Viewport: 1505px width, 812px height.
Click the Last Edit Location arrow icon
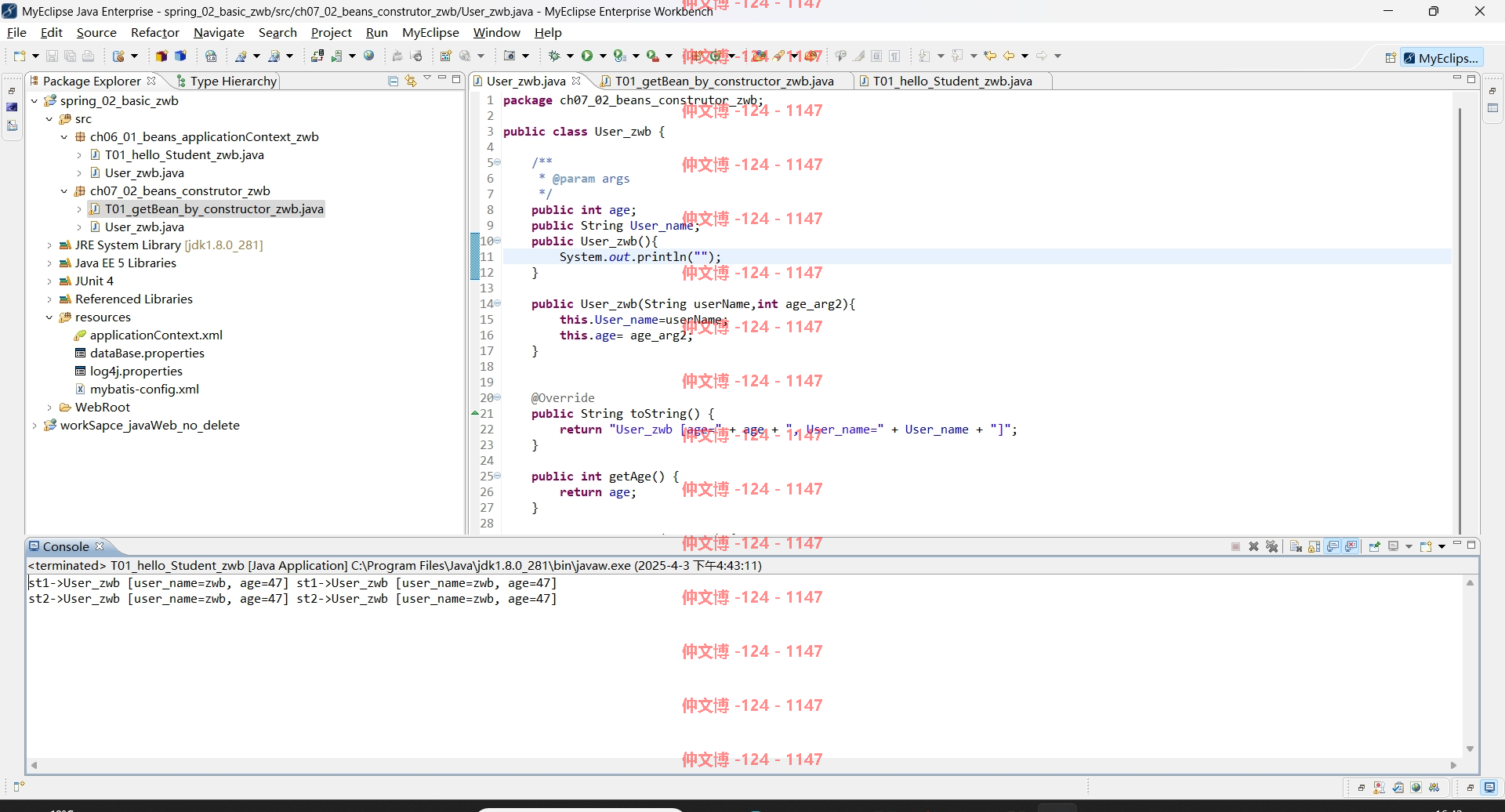pyautogui.click(x=991, y=56)
